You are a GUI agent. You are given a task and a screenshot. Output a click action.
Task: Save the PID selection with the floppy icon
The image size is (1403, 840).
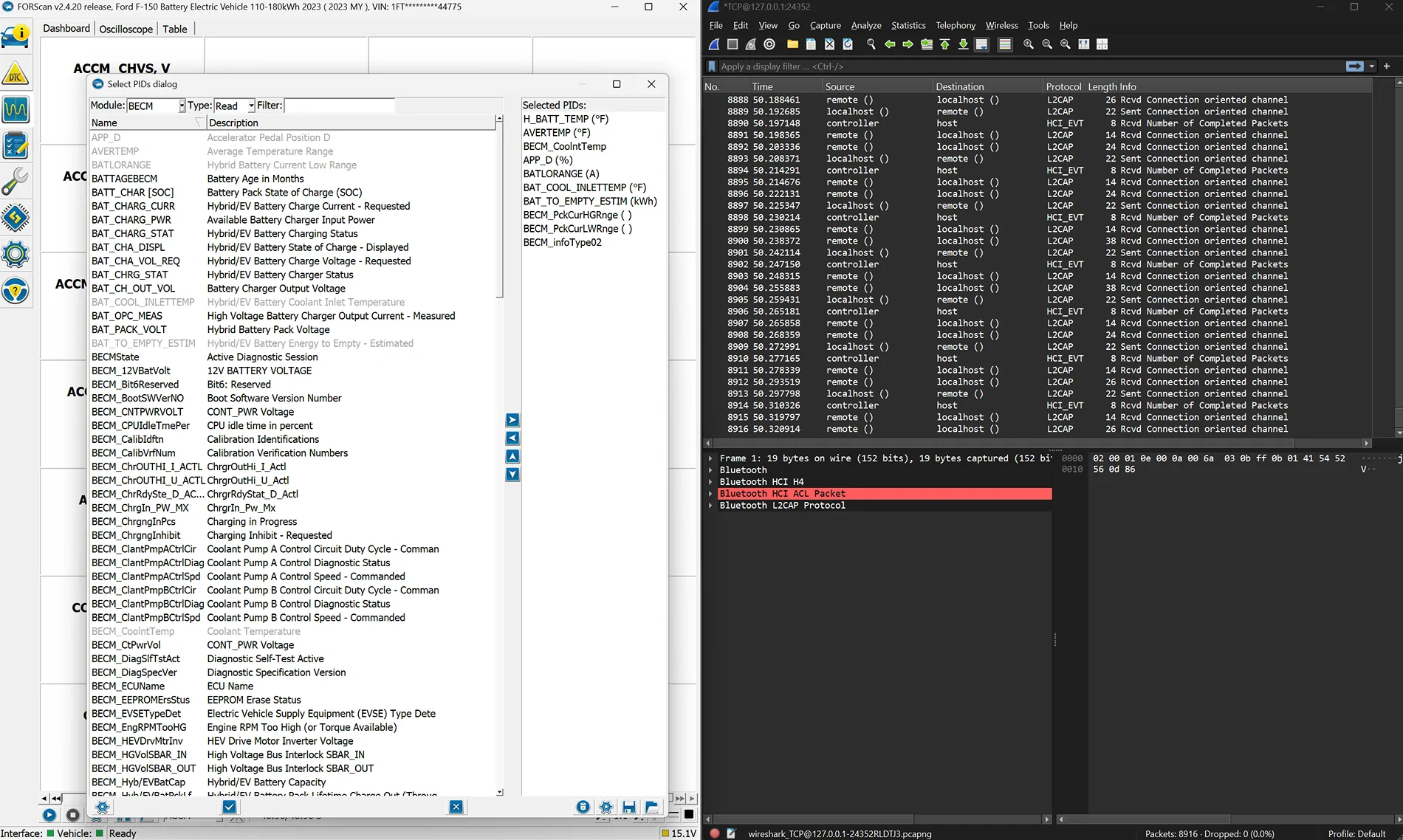629,807
